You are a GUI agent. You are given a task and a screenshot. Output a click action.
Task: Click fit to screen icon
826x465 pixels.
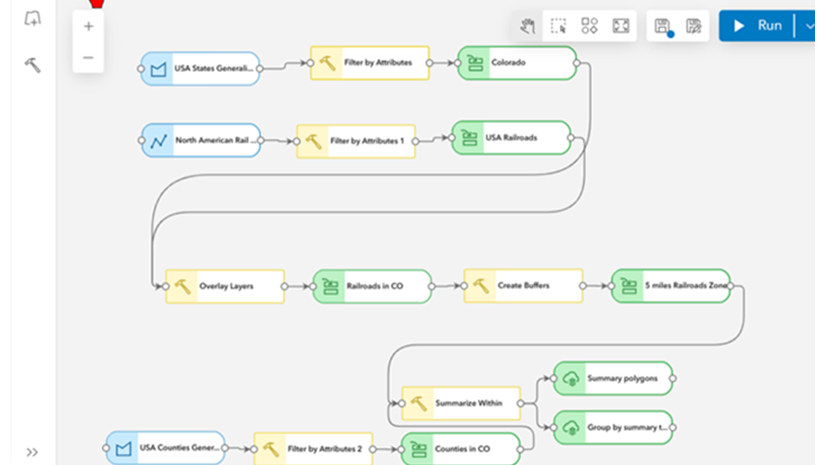coord(621,26)
